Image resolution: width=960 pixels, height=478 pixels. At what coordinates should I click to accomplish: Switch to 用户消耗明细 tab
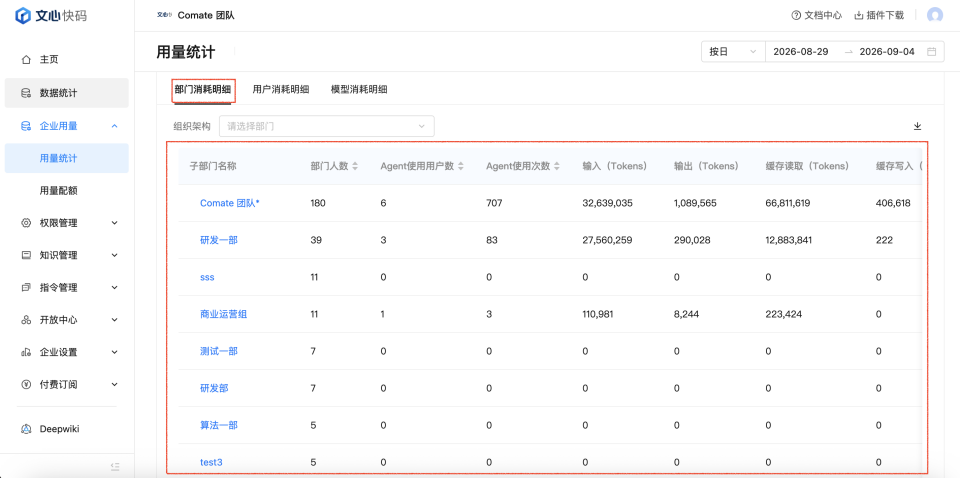pyautogui.click(x=281, y=89)
